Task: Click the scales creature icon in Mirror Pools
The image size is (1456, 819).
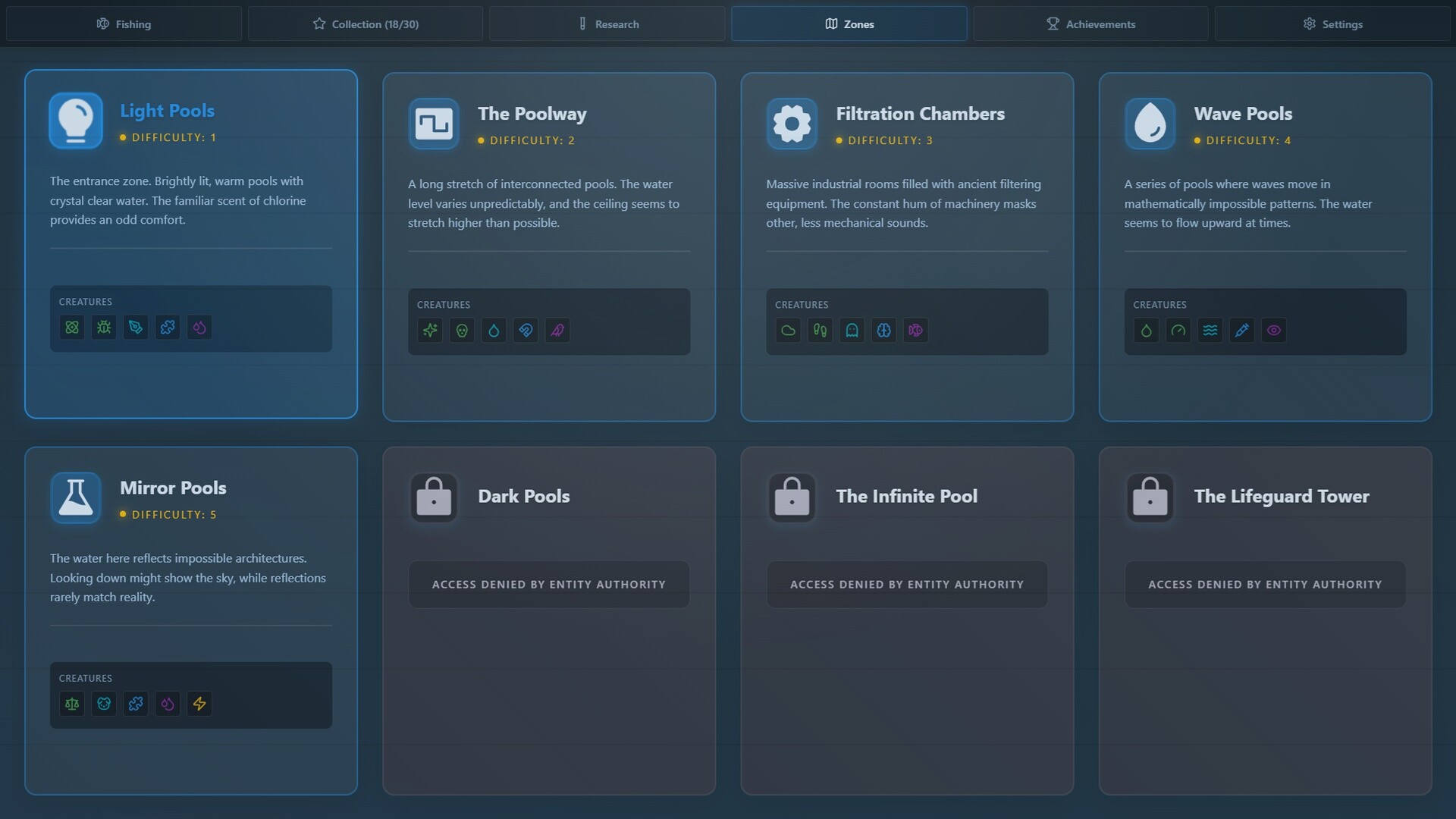Action: [x=72, y=704]
